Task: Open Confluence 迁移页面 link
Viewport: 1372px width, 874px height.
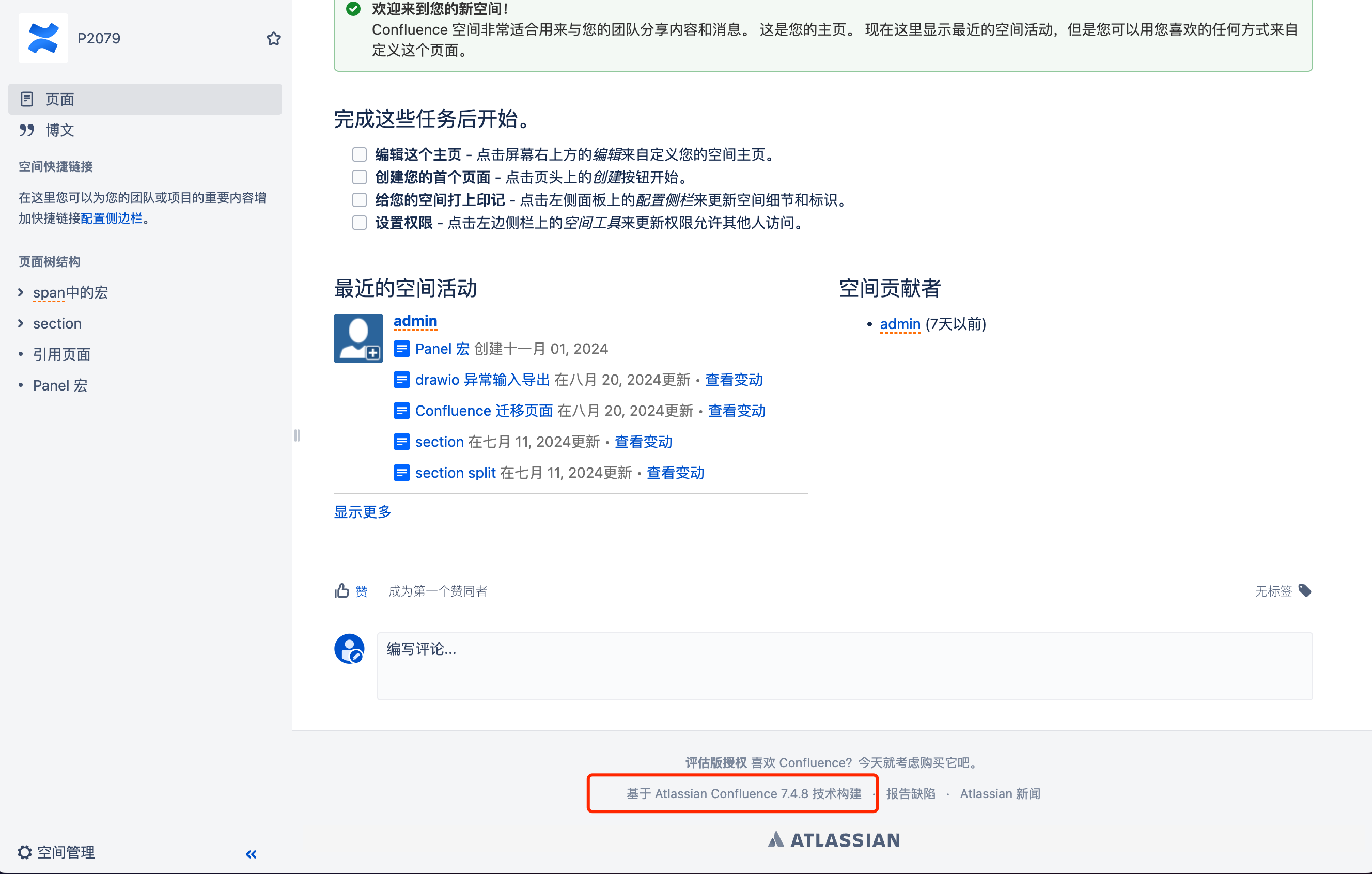Action: [x=485, y=411]
